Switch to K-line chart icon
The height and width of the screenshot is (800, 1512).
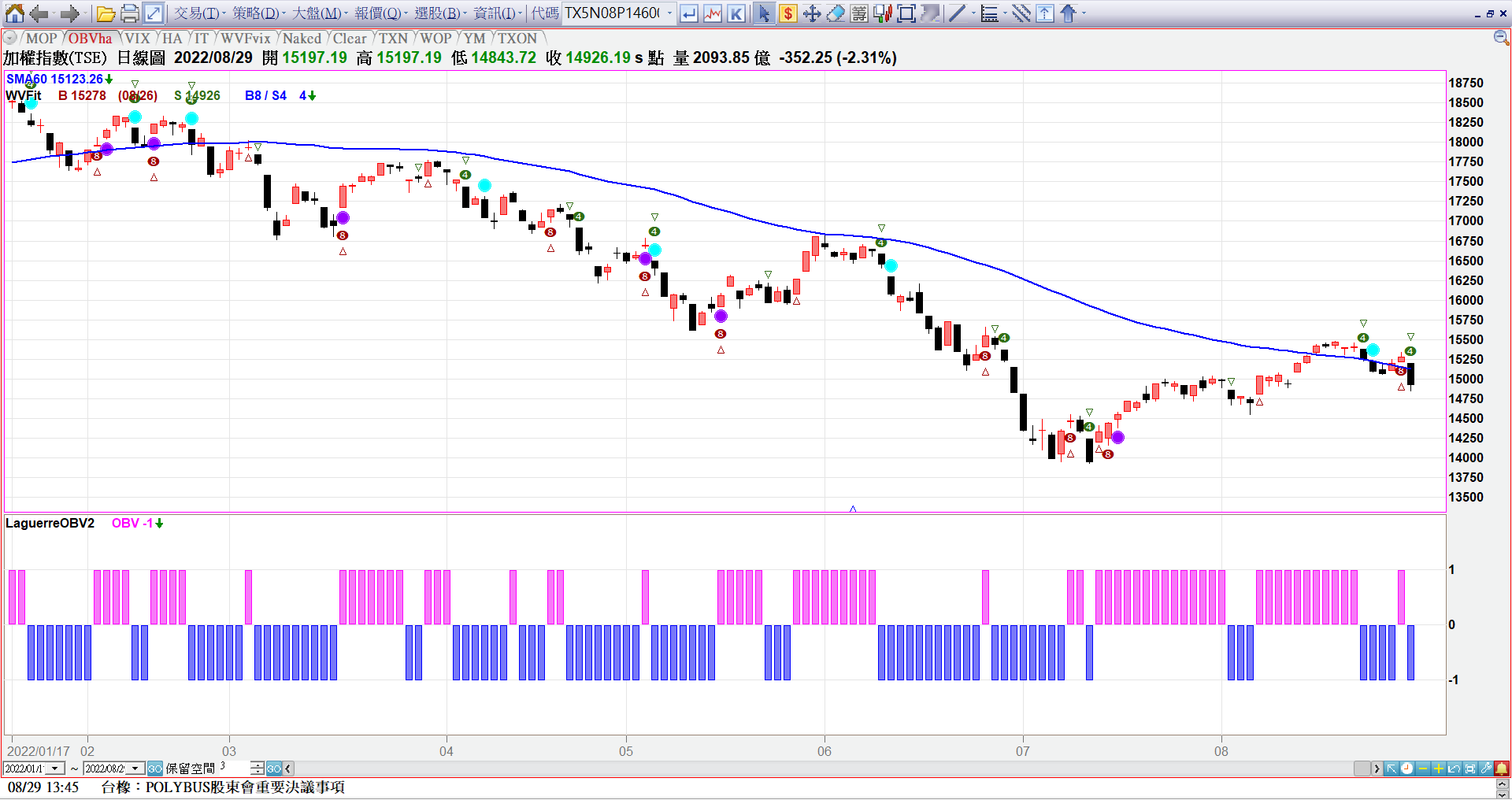736,13
